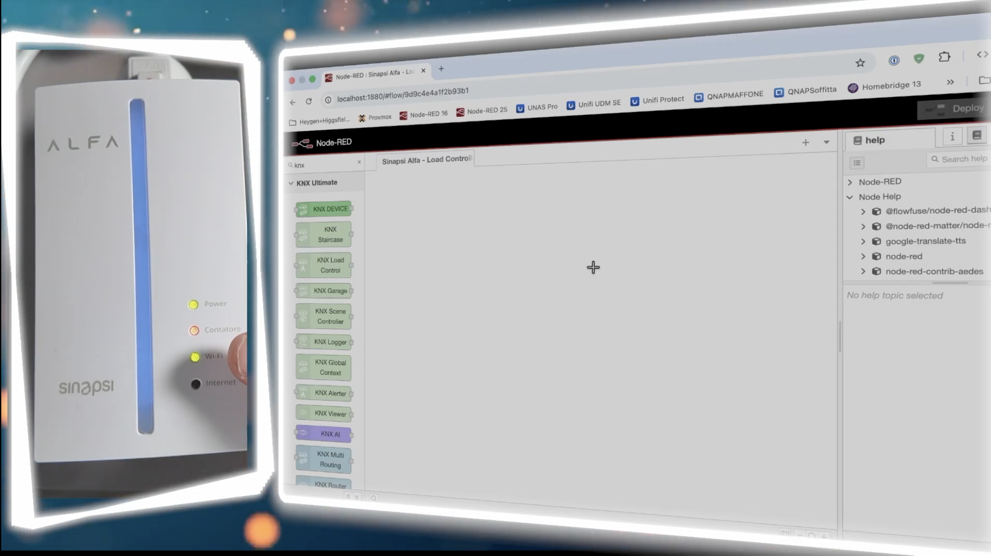991x556 pixels.
Task: Open the book icon sidebar tab
Action: tap(976, 135)
